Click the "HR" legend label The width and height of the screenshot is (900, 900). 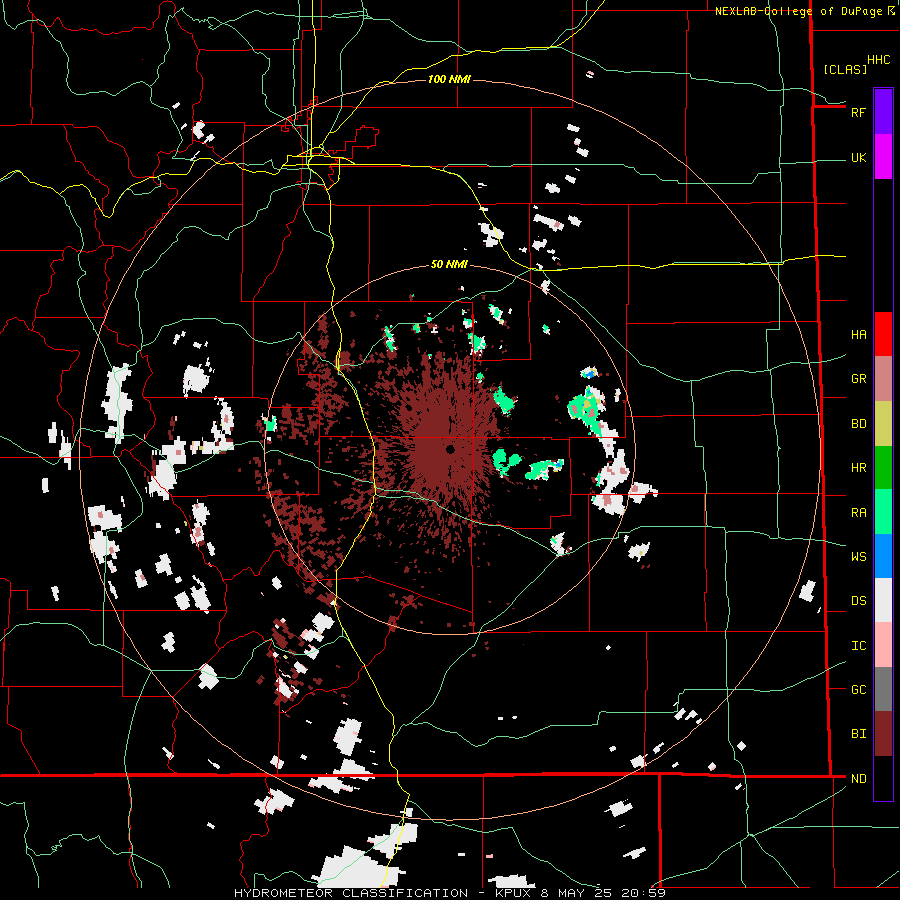click(858, 468)
